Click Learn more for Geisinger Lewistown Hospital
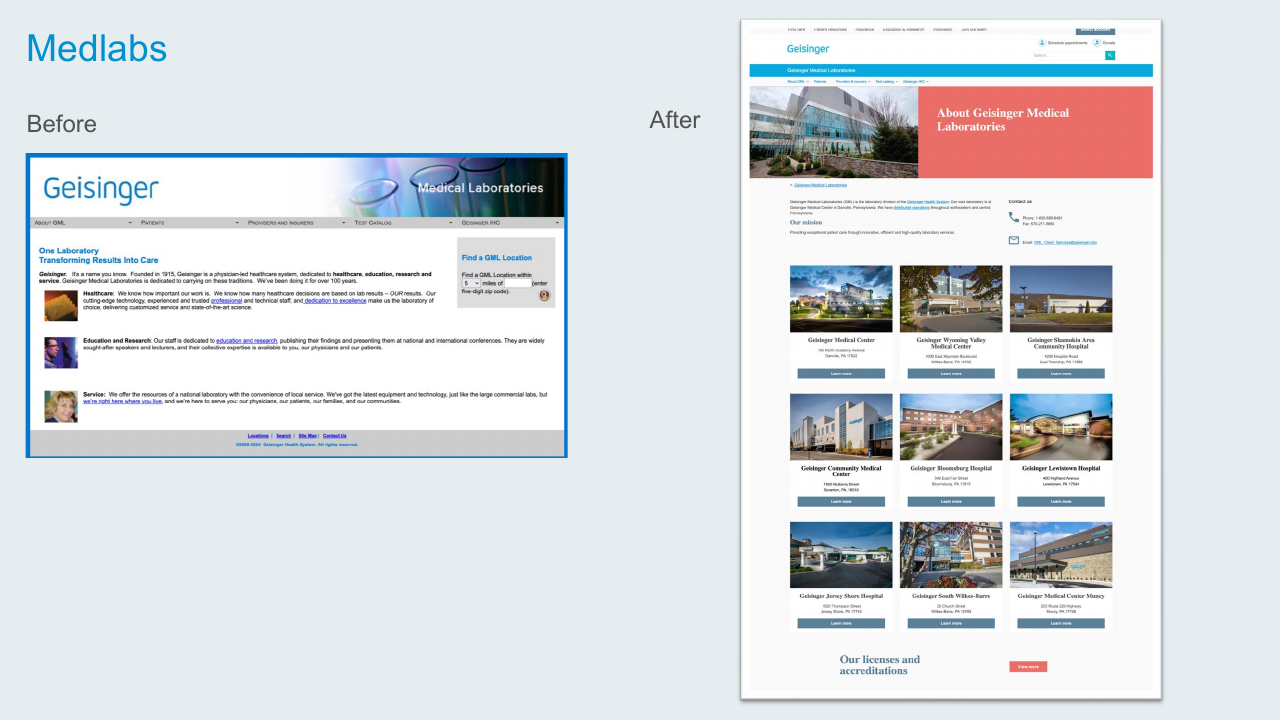Image resolution: width=1280 pixels, height=720 pixels. pos(1061,501)
